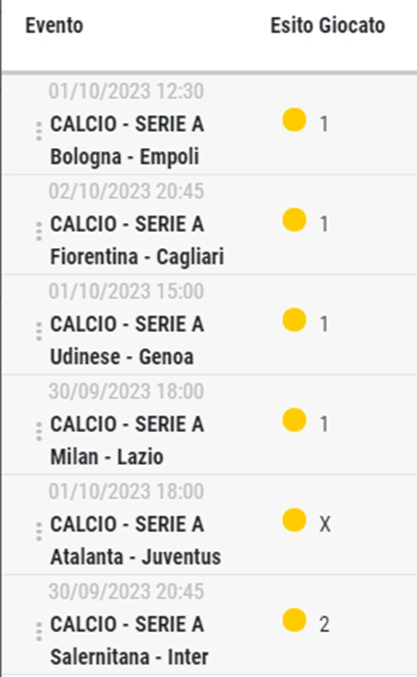Click the Esito Giocato column header

(328, 25)
